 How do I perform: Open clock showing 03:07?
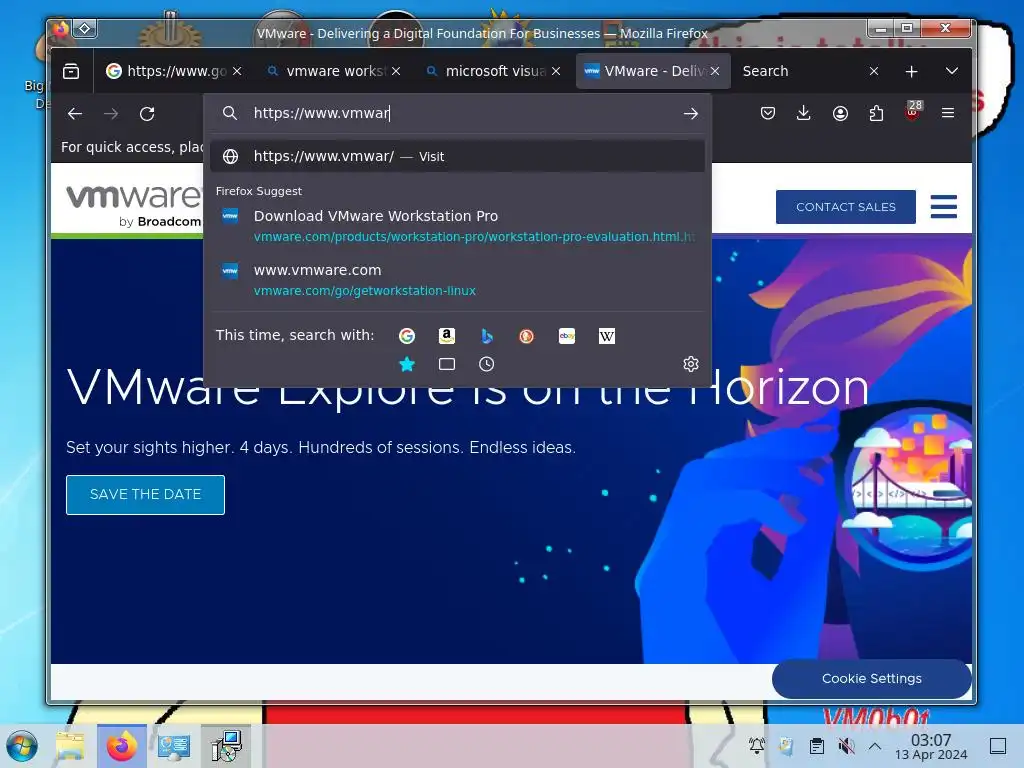point(931,746)
